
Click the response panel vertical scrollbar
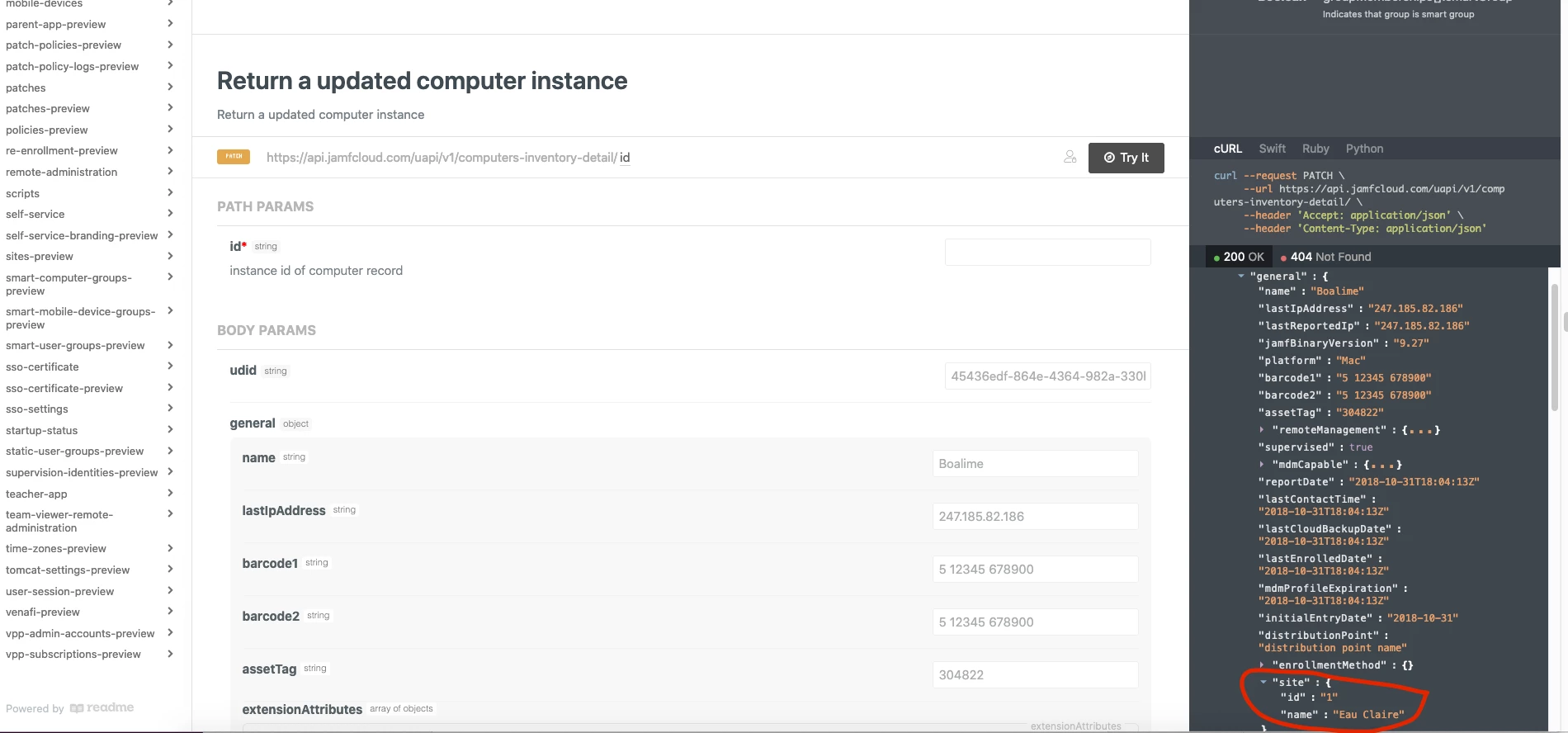1555,347
